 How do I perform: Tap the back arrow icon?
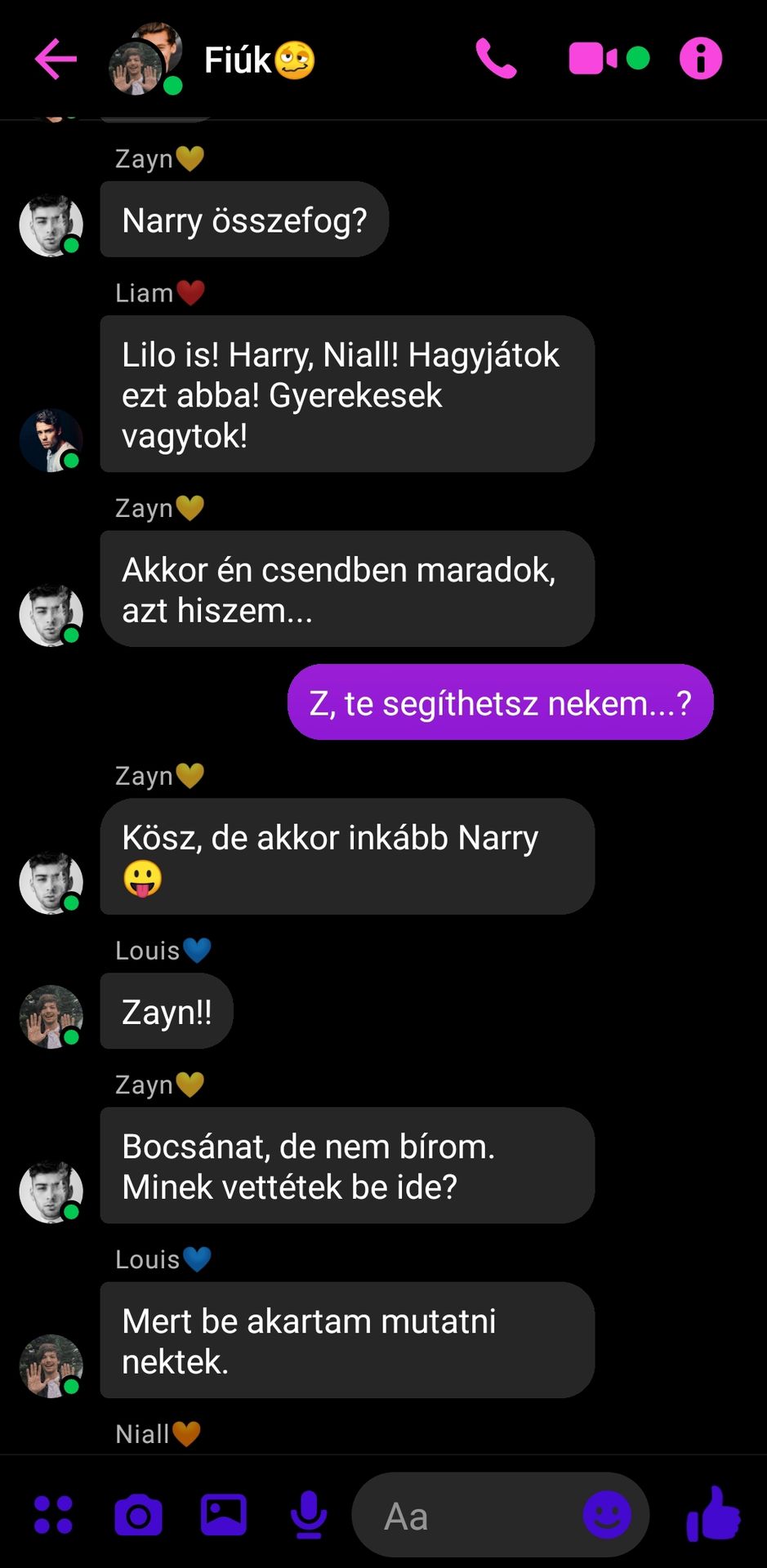[x=56, y=59]
